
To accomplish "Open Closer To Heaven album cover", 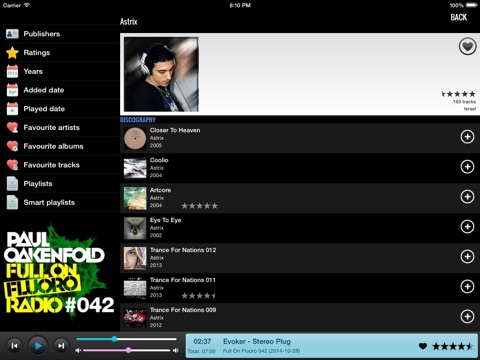I will coord(135,138).
